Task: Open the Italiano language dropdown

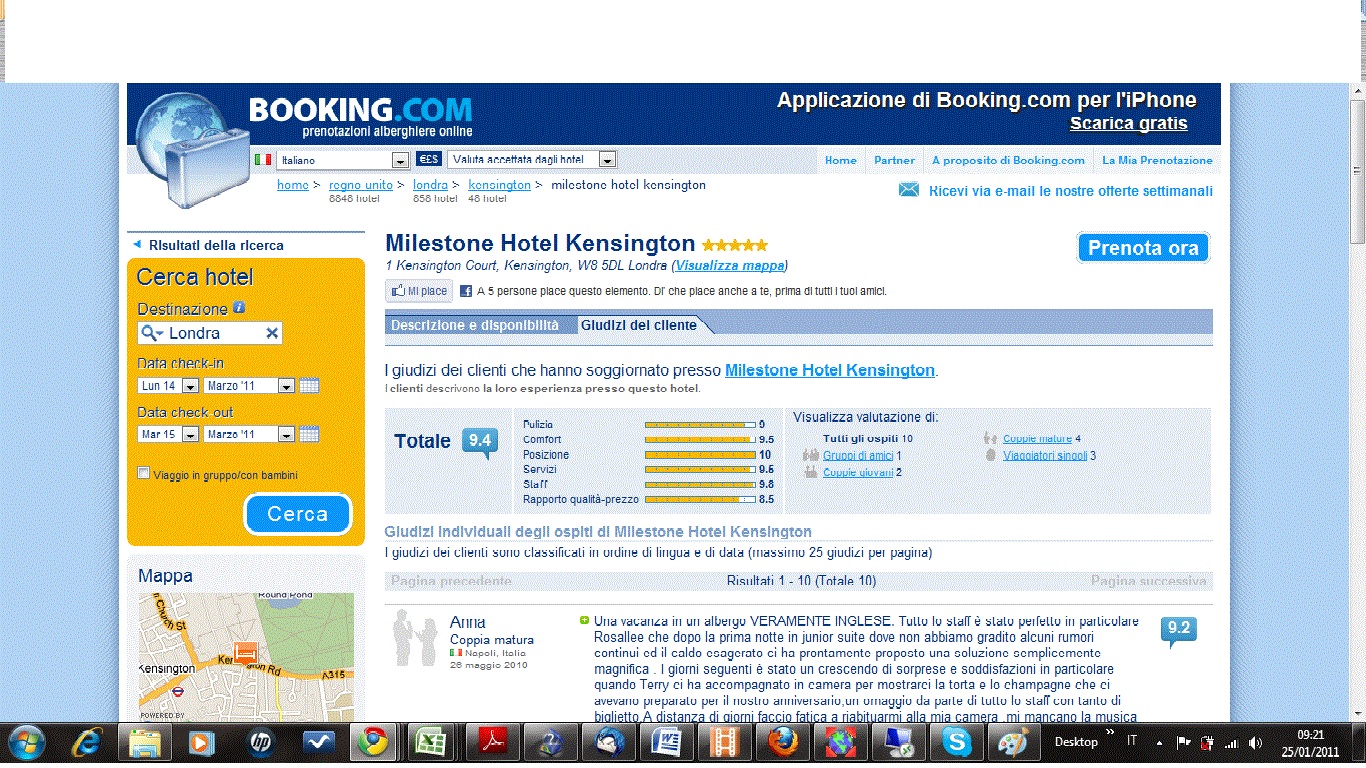Action: pos(344,160)
